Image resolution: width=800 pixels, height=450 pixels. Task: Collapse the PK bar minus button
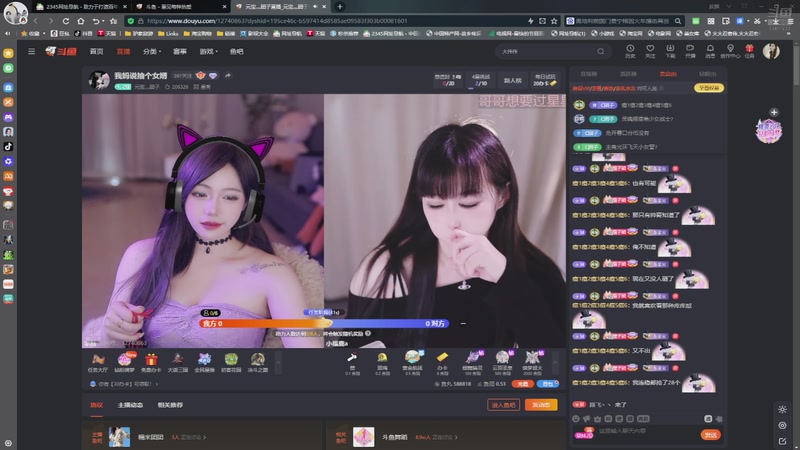tap(463, 323)
